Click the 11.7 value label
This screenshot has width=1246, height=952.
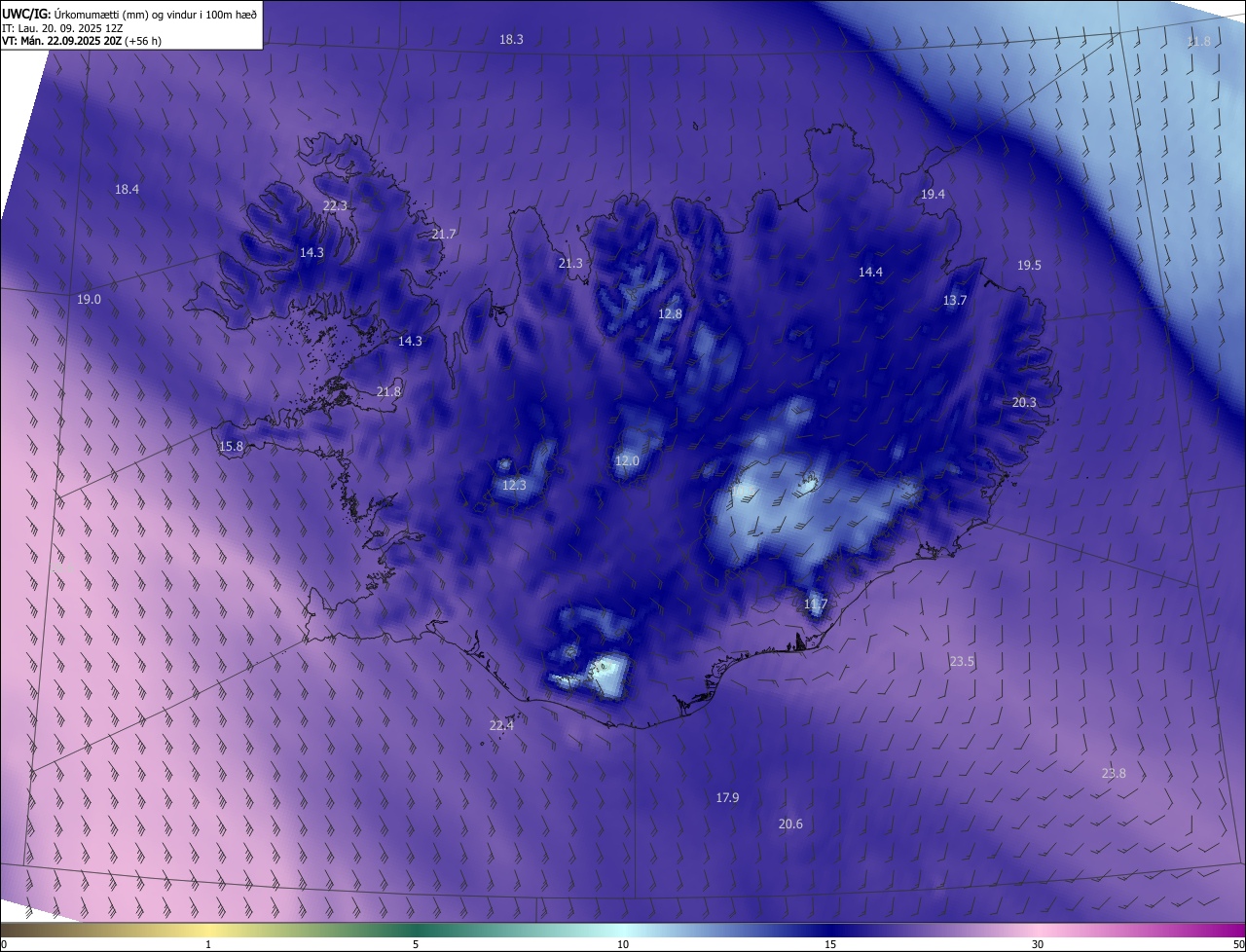(816, 605)
